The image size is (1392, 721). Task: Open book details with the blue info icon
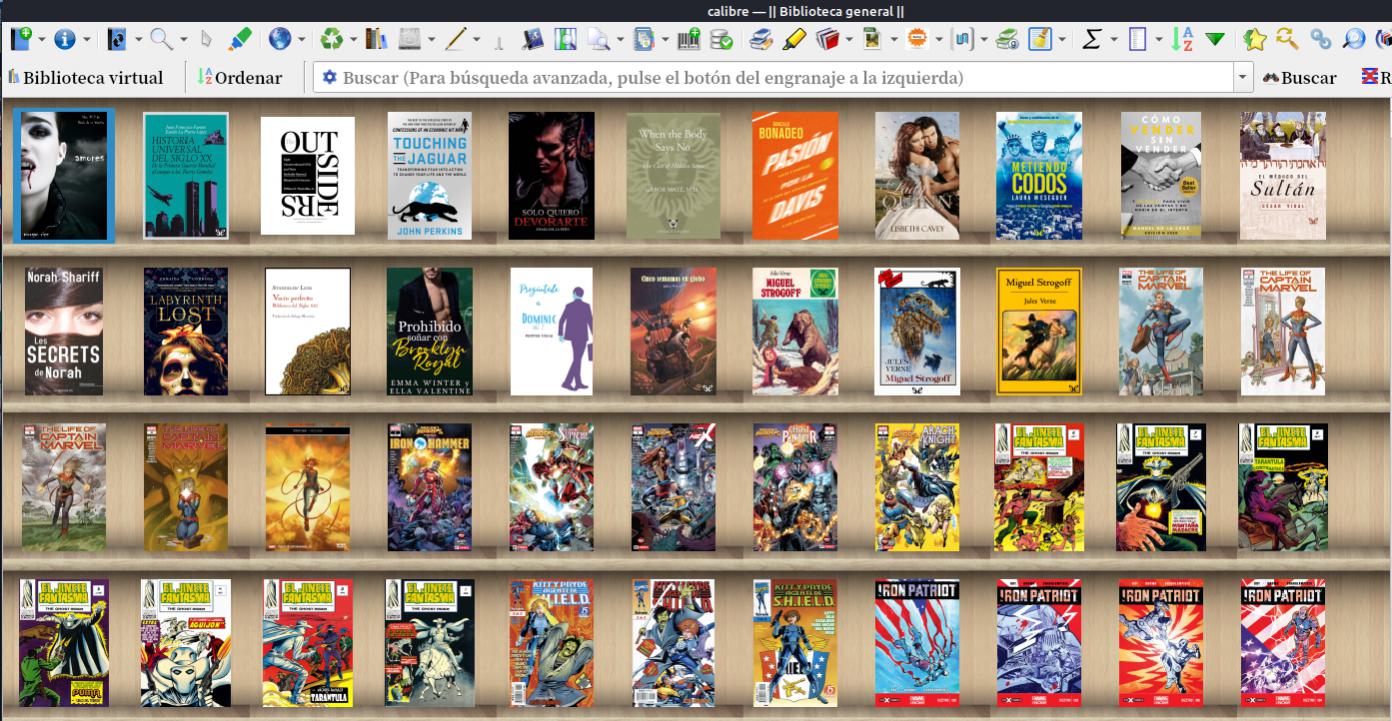click(x=65, y=39)
